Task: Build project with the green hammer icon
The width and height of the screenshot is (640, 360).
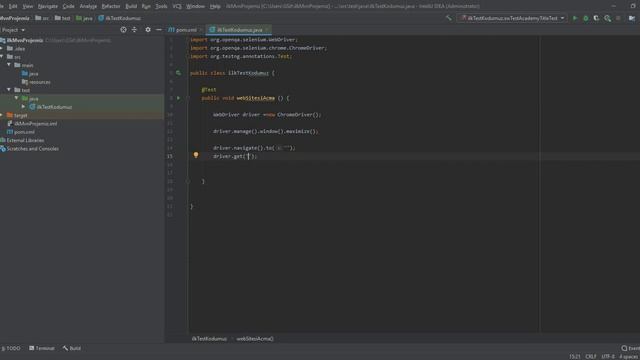Action: coord(449,18)
